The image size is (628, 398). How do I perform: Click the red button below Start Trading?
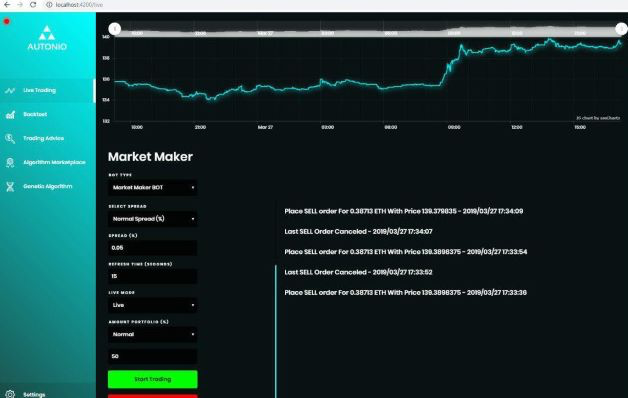coord(153,396)
